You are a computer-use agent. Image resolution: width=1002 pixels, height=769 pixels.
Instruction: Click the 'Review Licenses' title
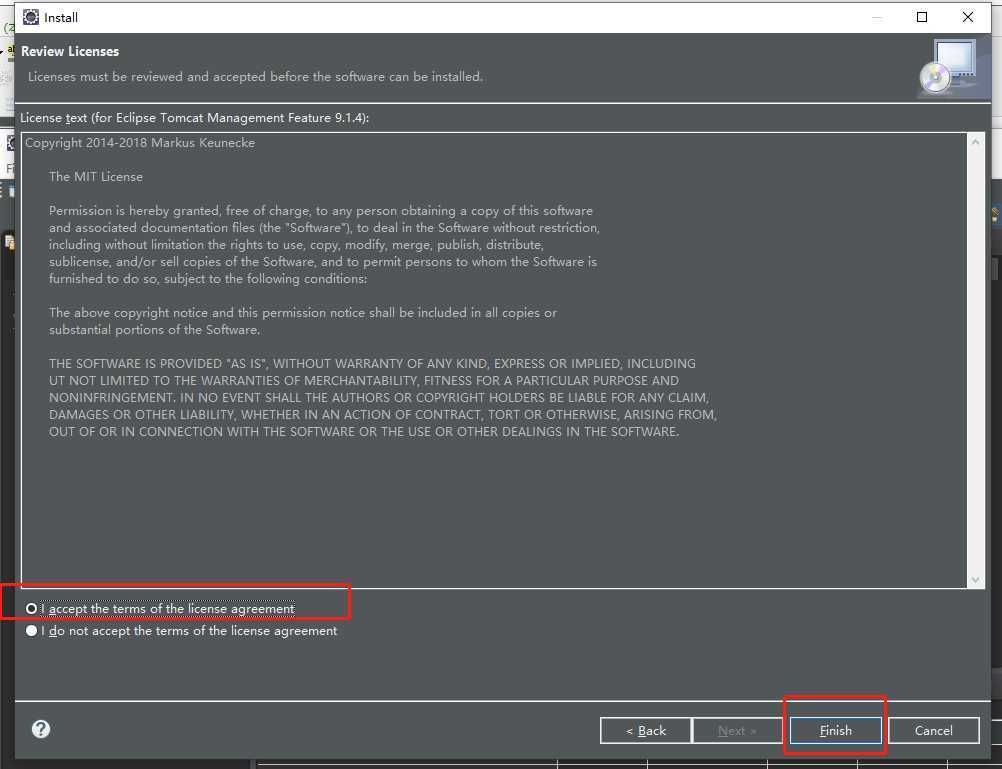70,51
